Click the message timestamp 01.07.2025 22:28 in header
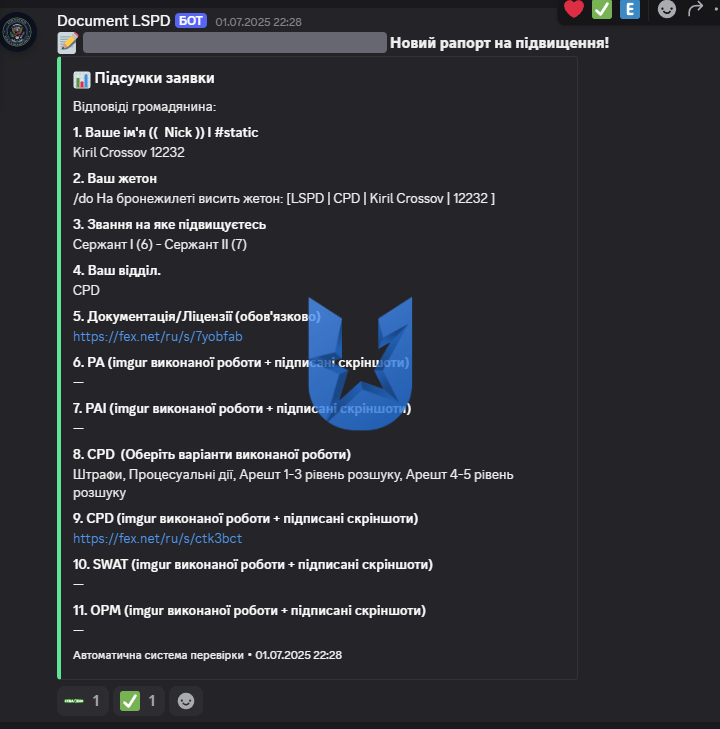This screenshot has height=729, width=720. (x=258, y=22)
